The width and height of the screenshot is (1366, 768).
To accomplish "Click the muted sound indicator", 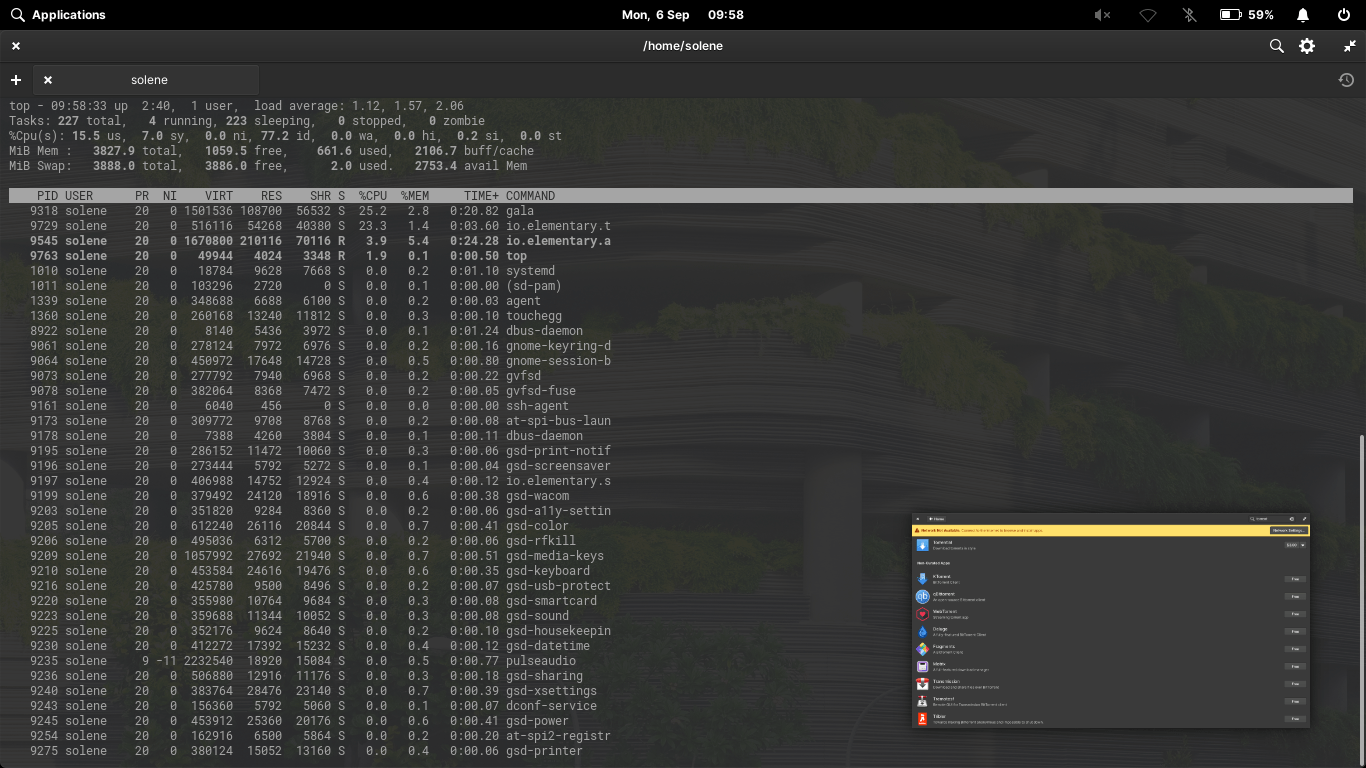I will 1102,15.
